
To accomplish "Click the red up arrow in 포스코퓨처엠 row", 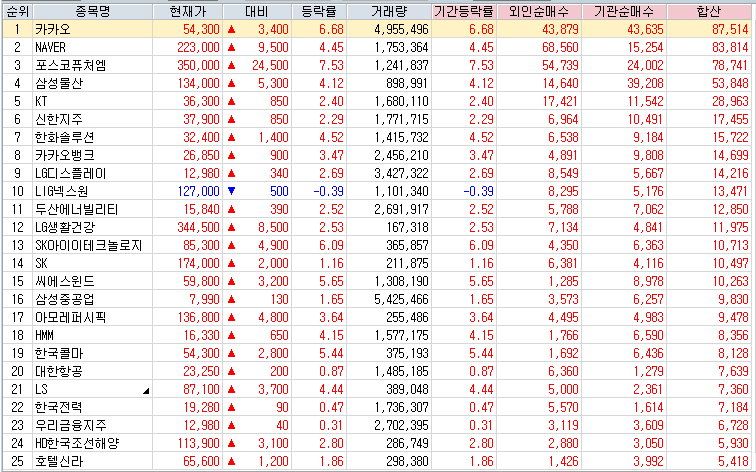I will (x=231, y=65).
